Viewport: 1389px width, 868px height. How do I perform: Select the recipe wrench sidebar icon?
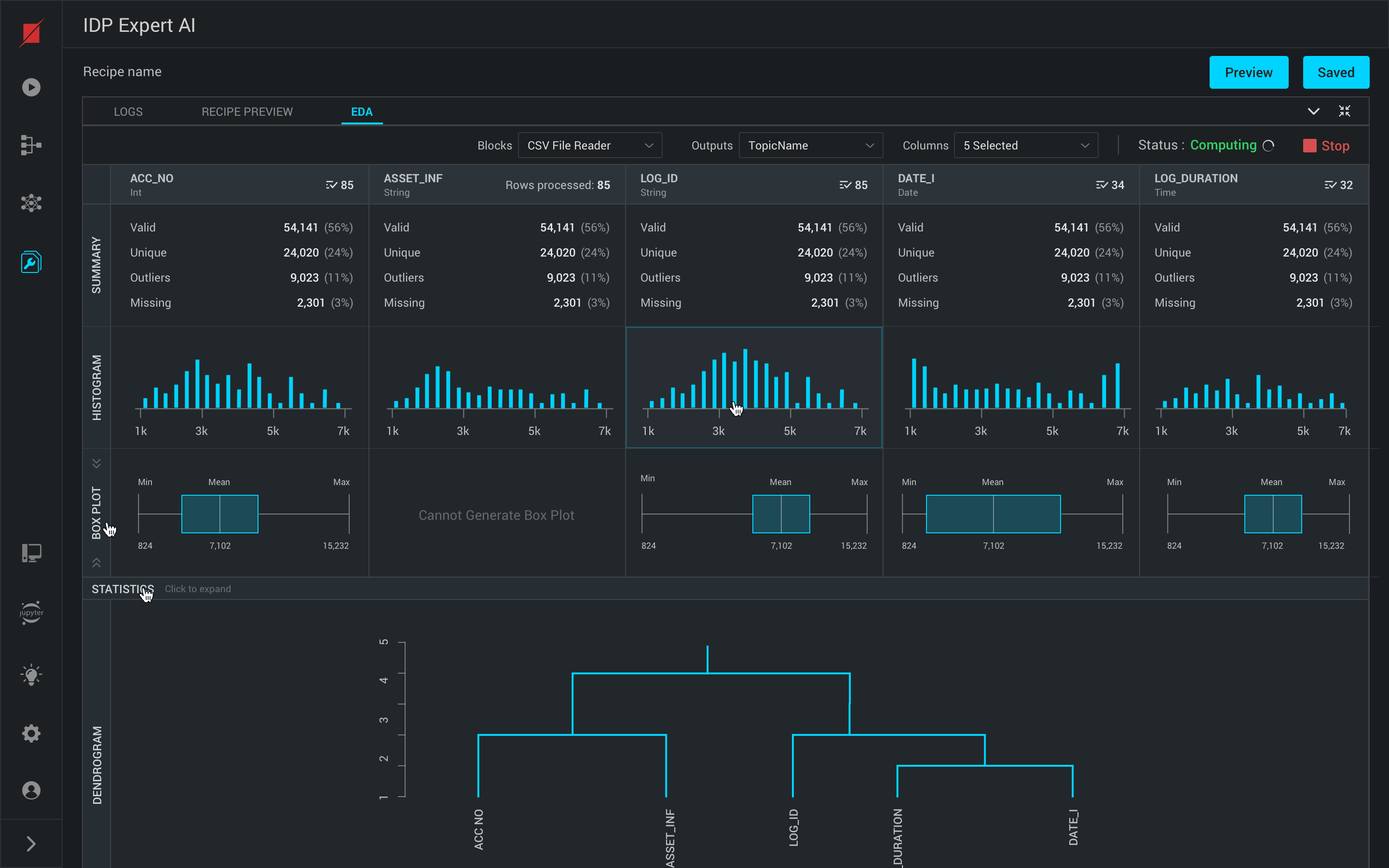(31, 262)
